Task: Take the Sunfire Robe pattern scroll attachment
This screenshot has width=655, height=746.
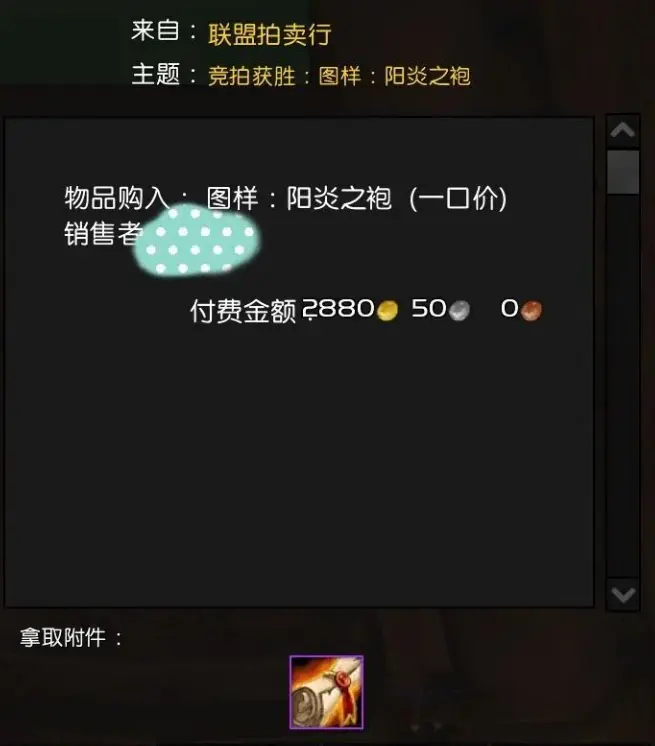Action: tap(326, 692)
